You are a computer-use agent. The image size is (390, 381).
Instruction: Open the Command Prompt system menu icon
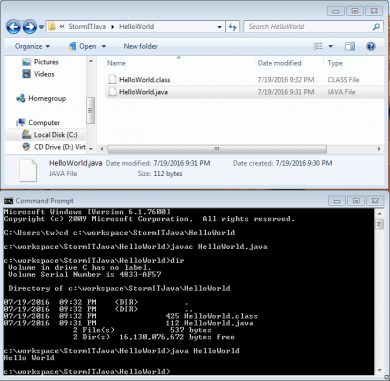click(x=8, y=201)
